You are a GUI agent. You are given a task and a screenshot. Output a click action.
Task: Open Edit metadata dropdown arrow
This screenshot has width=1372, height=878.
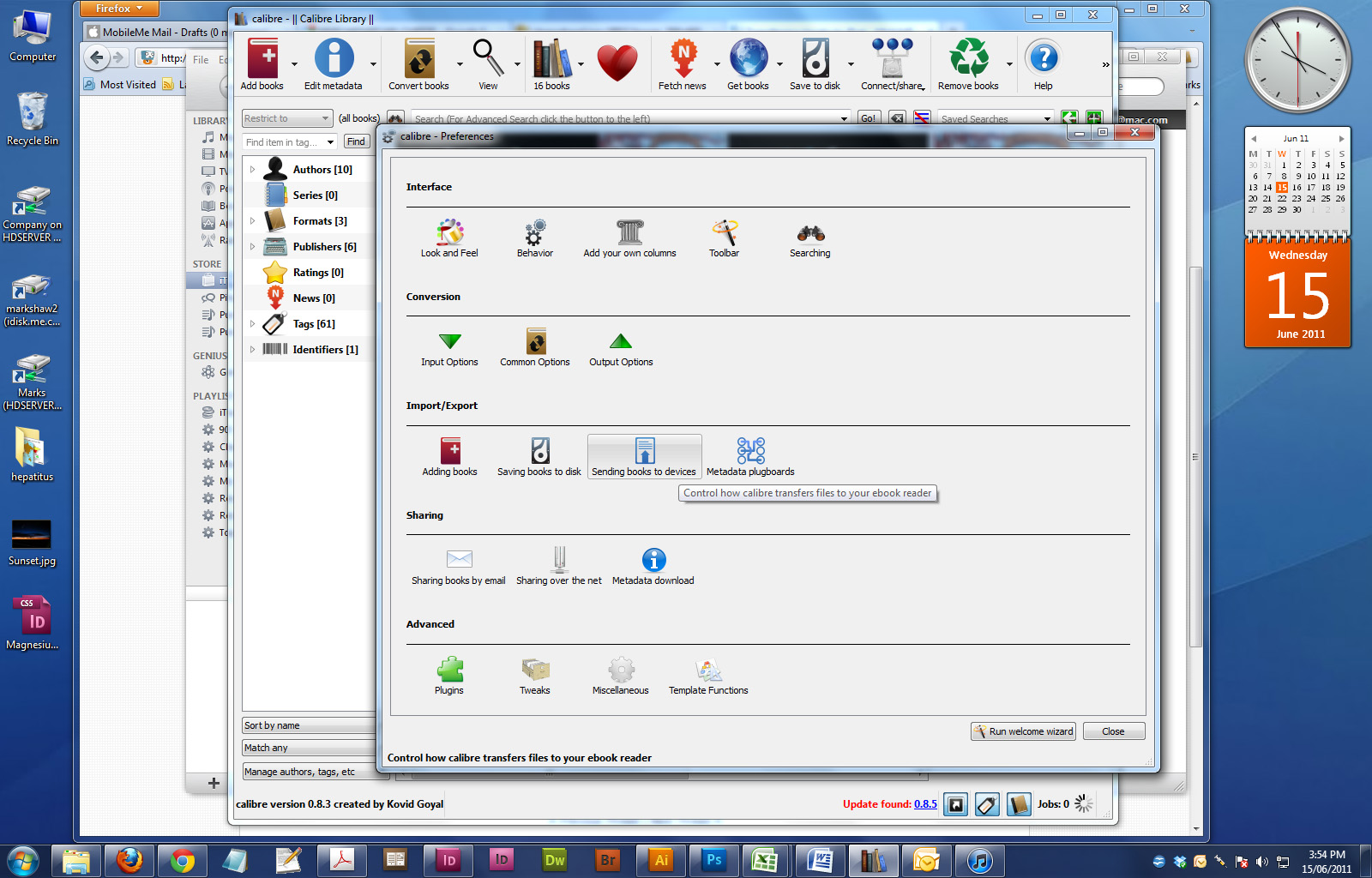coord(373,64)
